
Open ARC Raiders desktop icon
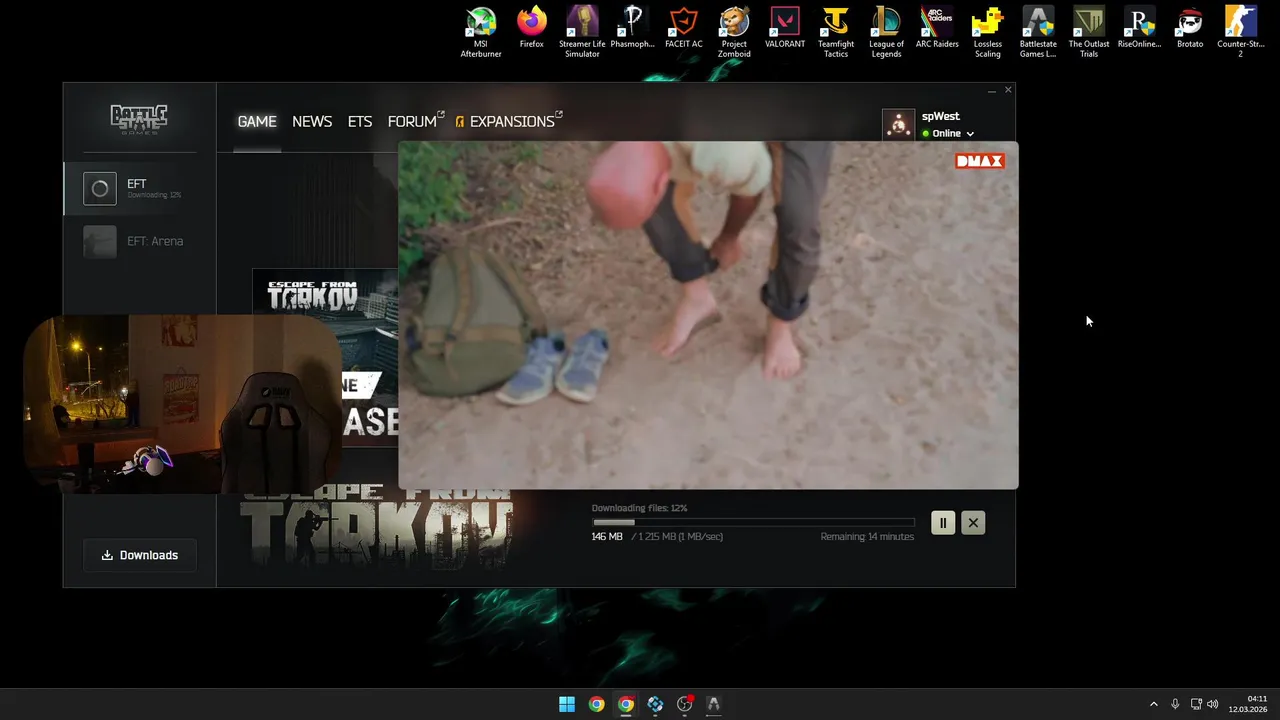pyautogui.click(x=937, y=28)
